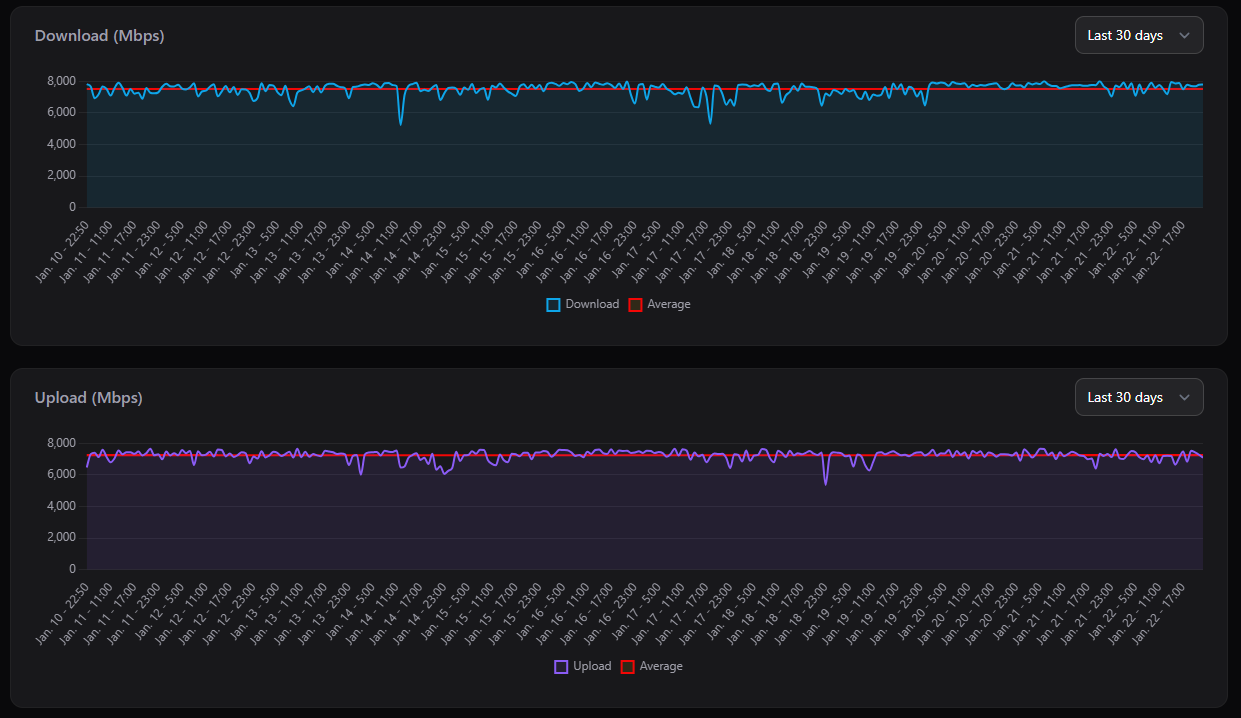Click the red average line in Download chart

[x=600, y=87]
